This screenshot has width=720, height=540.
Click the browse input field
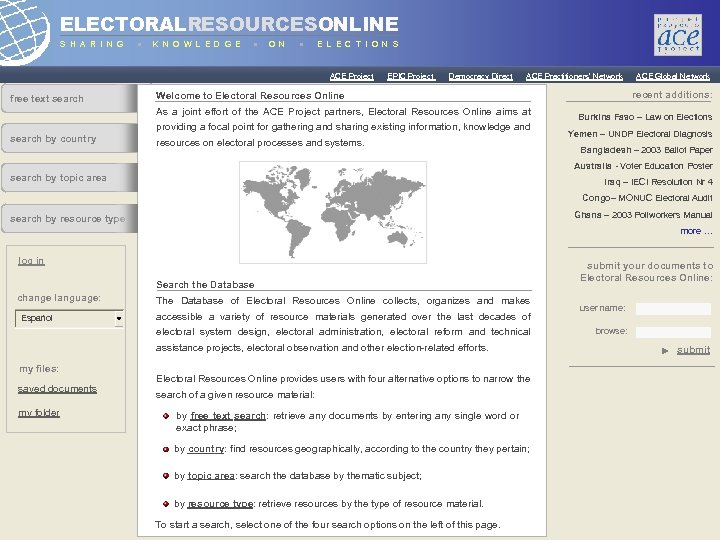[673, 332]
